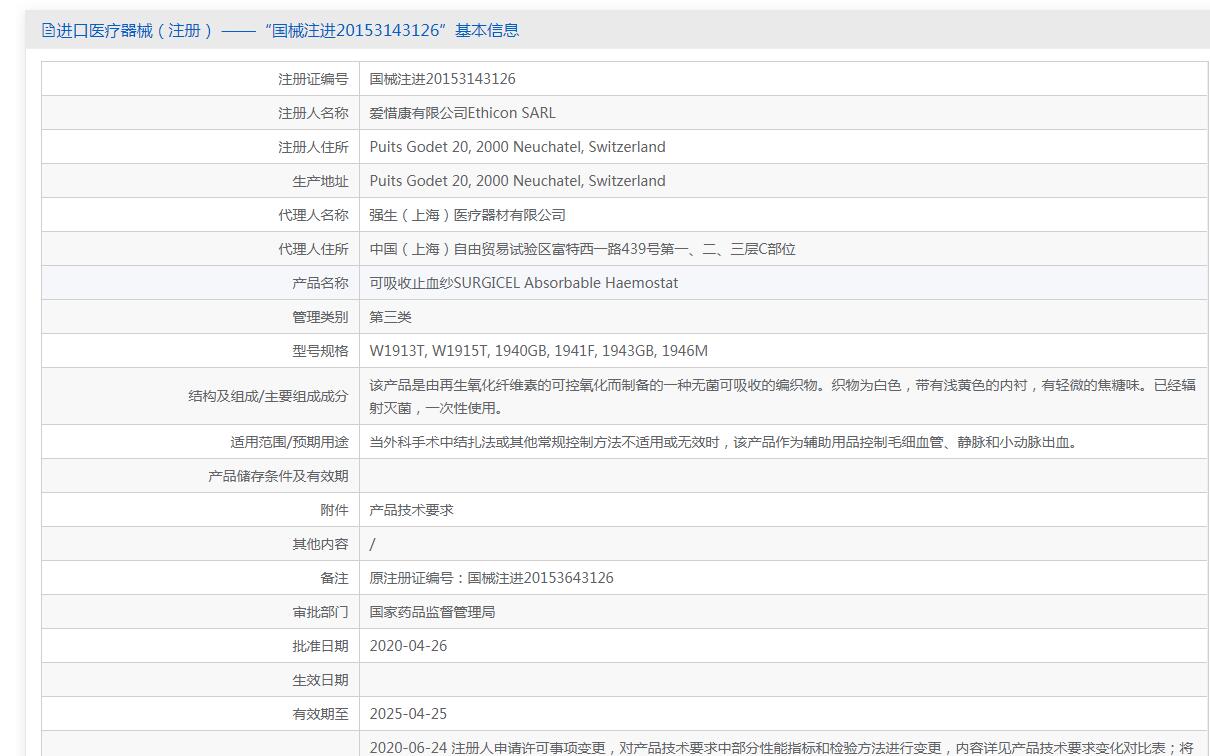Click the 产品储存条件及有效期 row label
1210x756 pixels.
coord(278,476)
